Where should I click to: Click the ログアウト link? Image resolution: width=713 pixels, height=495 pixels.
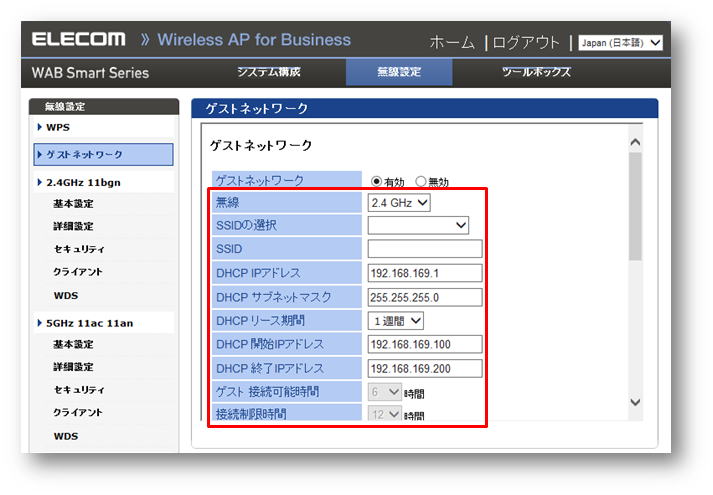526,43
